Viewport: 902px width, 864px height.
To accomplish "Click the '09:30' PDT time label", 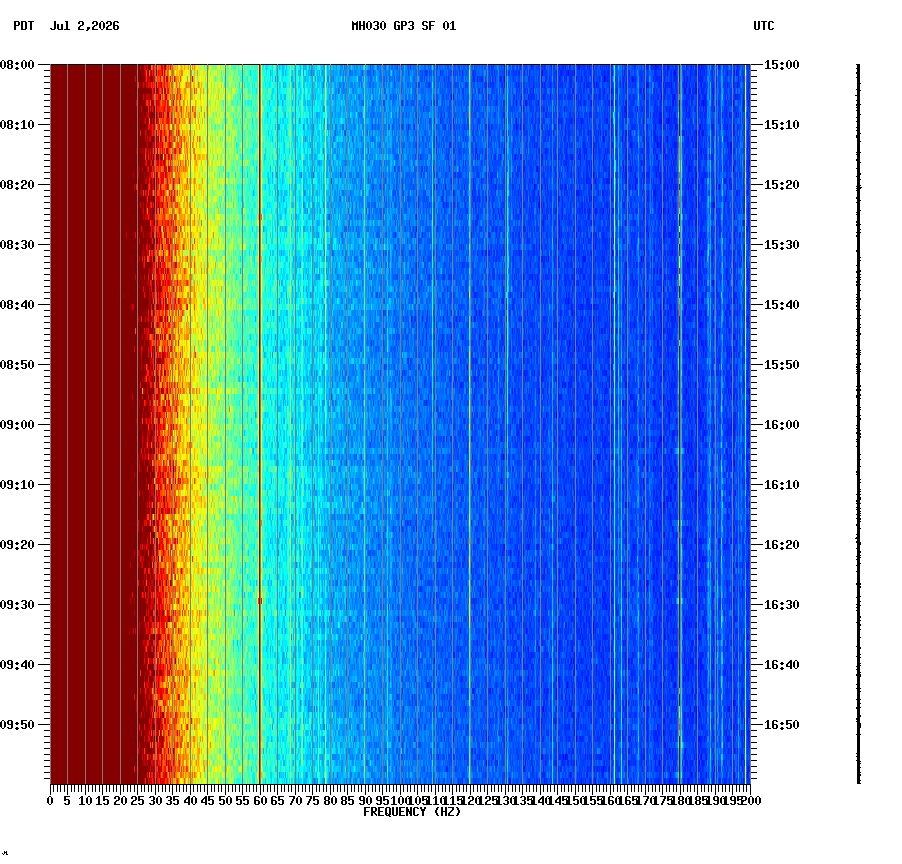I will (17, 605).
